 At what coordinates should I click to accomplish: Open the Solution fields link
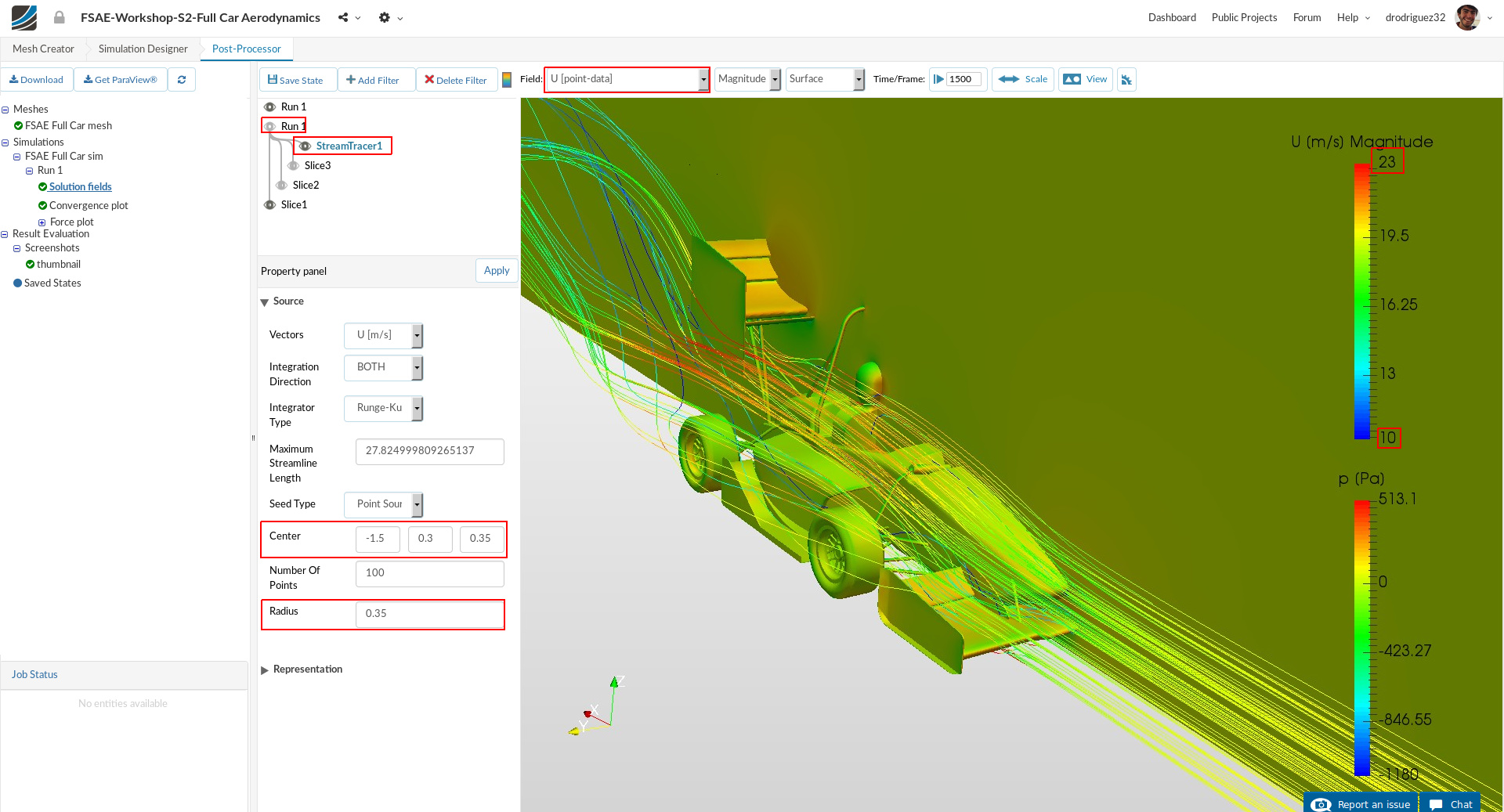pyautogui.click(x=80, y=187)
